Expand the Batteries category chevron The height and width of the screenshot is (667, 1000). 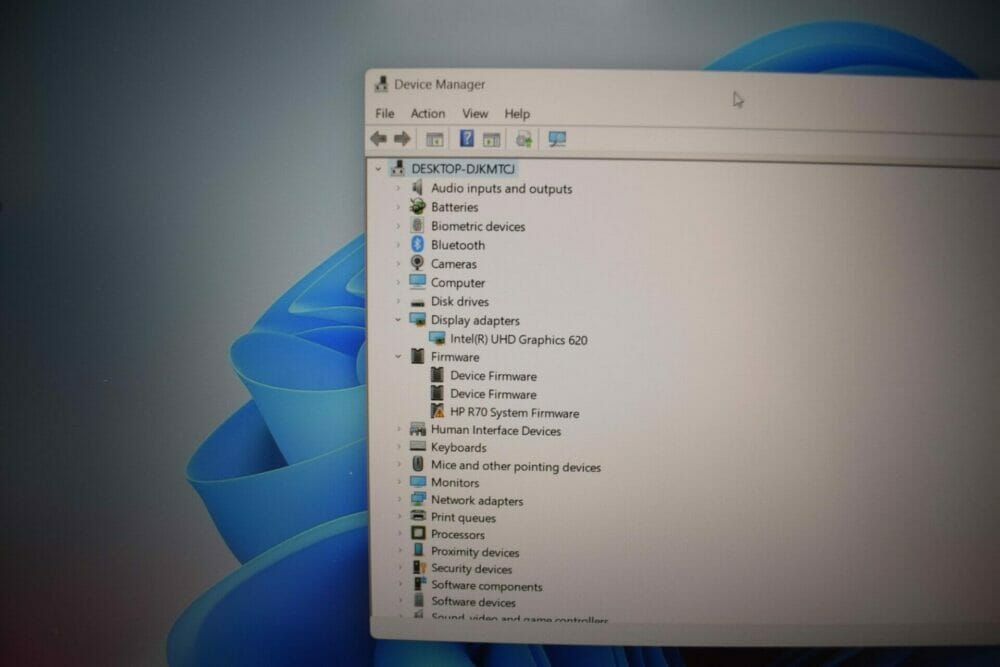(x=397, y=207)
